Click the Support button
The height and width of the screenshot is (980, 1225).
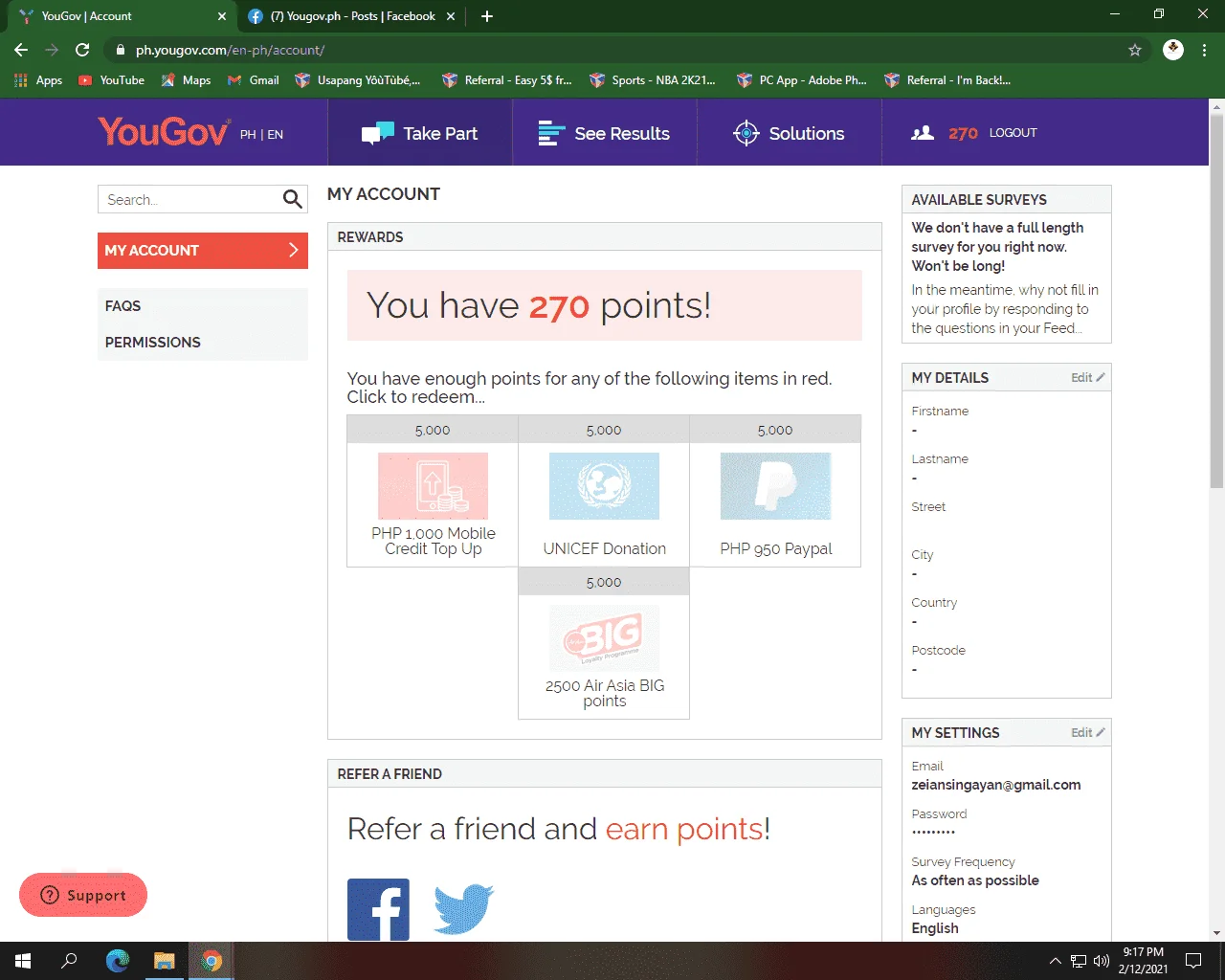tap(83, 895)
